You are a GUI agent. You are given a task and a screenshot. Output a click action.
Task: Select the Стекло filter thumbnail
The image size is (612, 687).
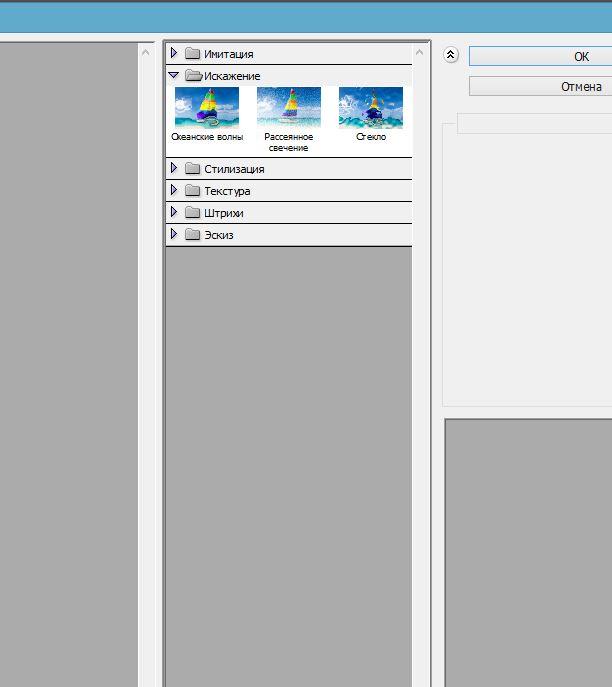[x=371, y=107]
